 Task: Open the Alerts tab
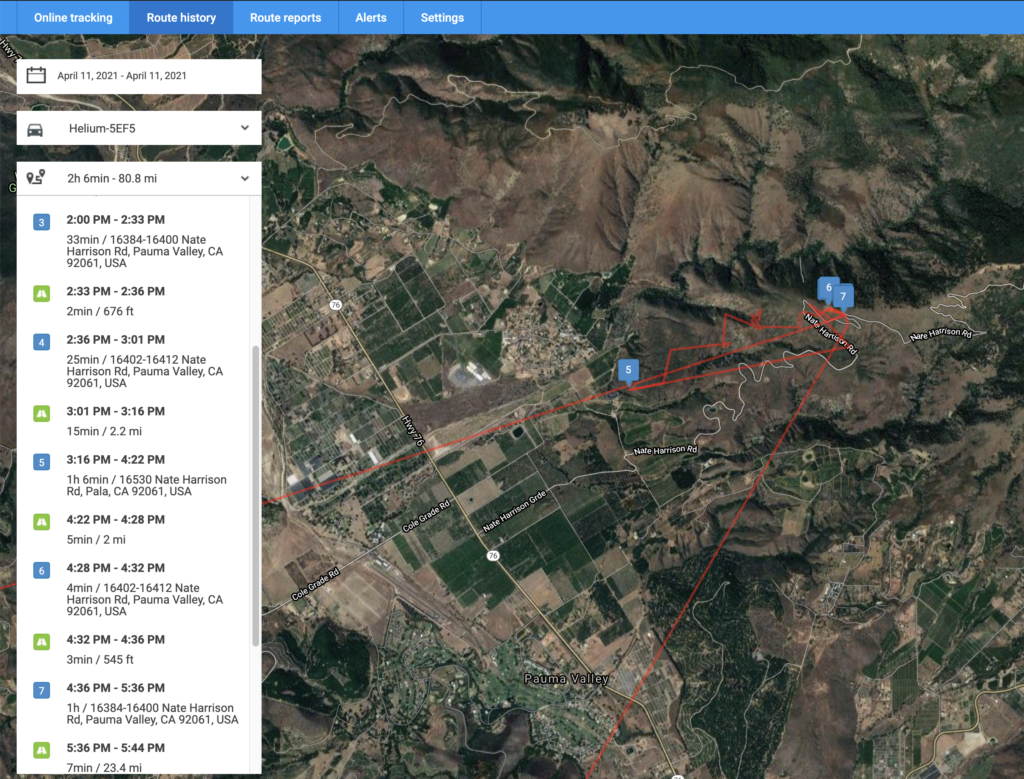[371, 18]
